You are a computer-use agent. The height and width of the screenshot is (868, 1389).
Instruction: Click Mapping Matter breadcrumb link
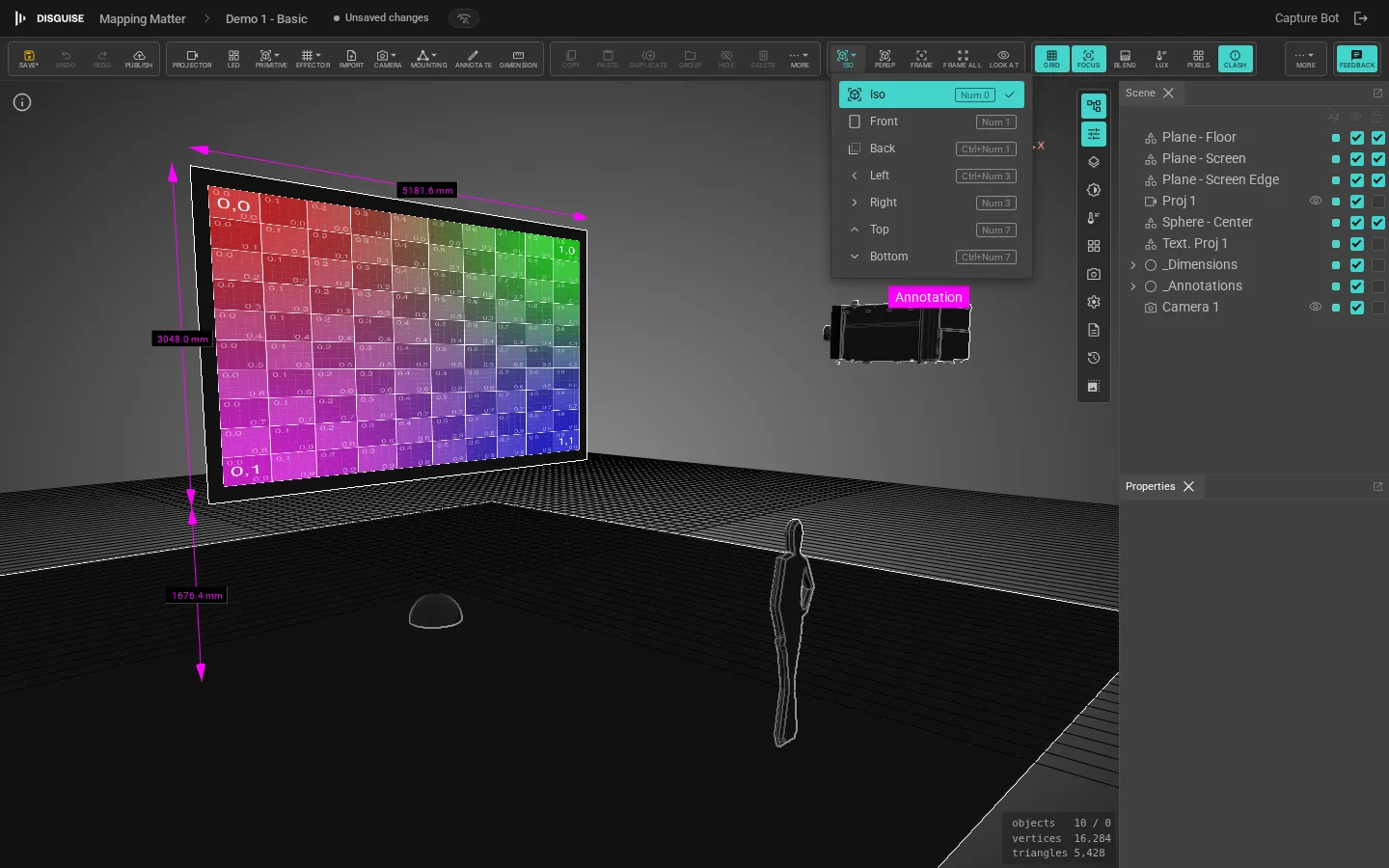[143, 18]
